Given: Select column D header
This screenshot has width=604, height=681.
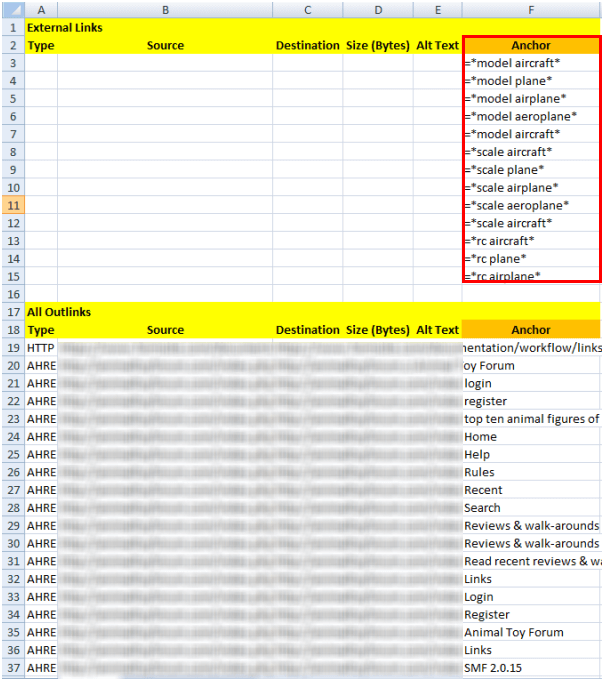Looking at the screenshot, I should [378, 10].
